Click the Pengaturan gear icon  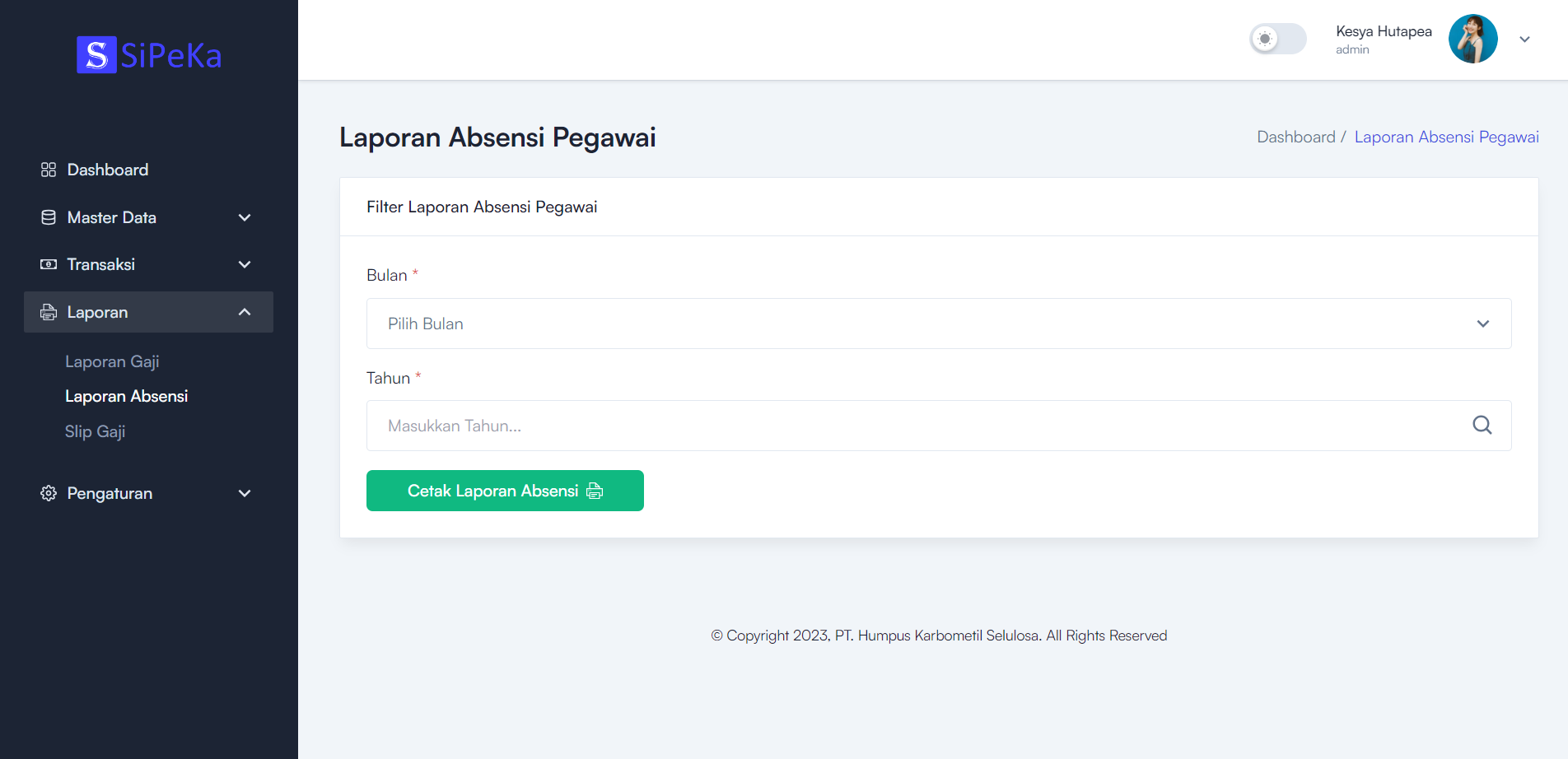click(x=48, y=492)
